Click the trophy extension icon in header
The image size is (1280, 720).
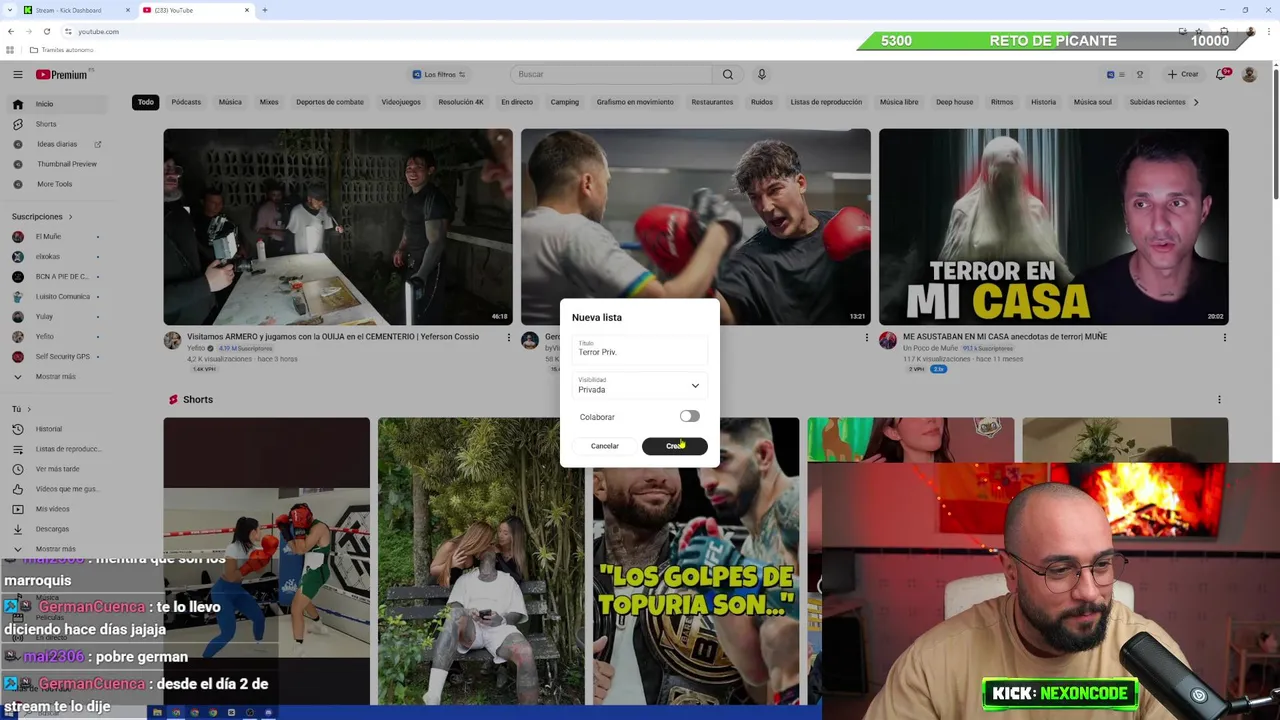pos(1139,74)
